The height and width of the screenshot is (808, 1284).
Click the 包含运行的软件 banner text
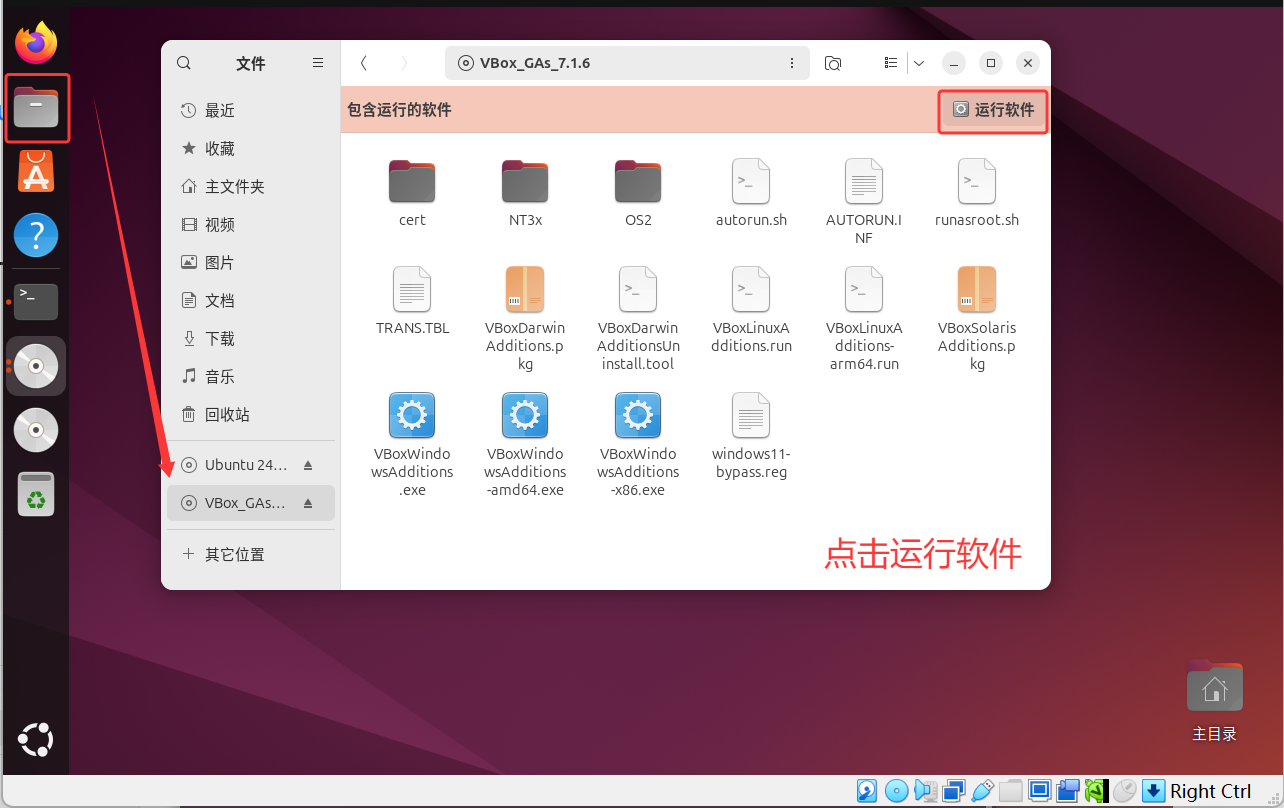click(399, 110)
